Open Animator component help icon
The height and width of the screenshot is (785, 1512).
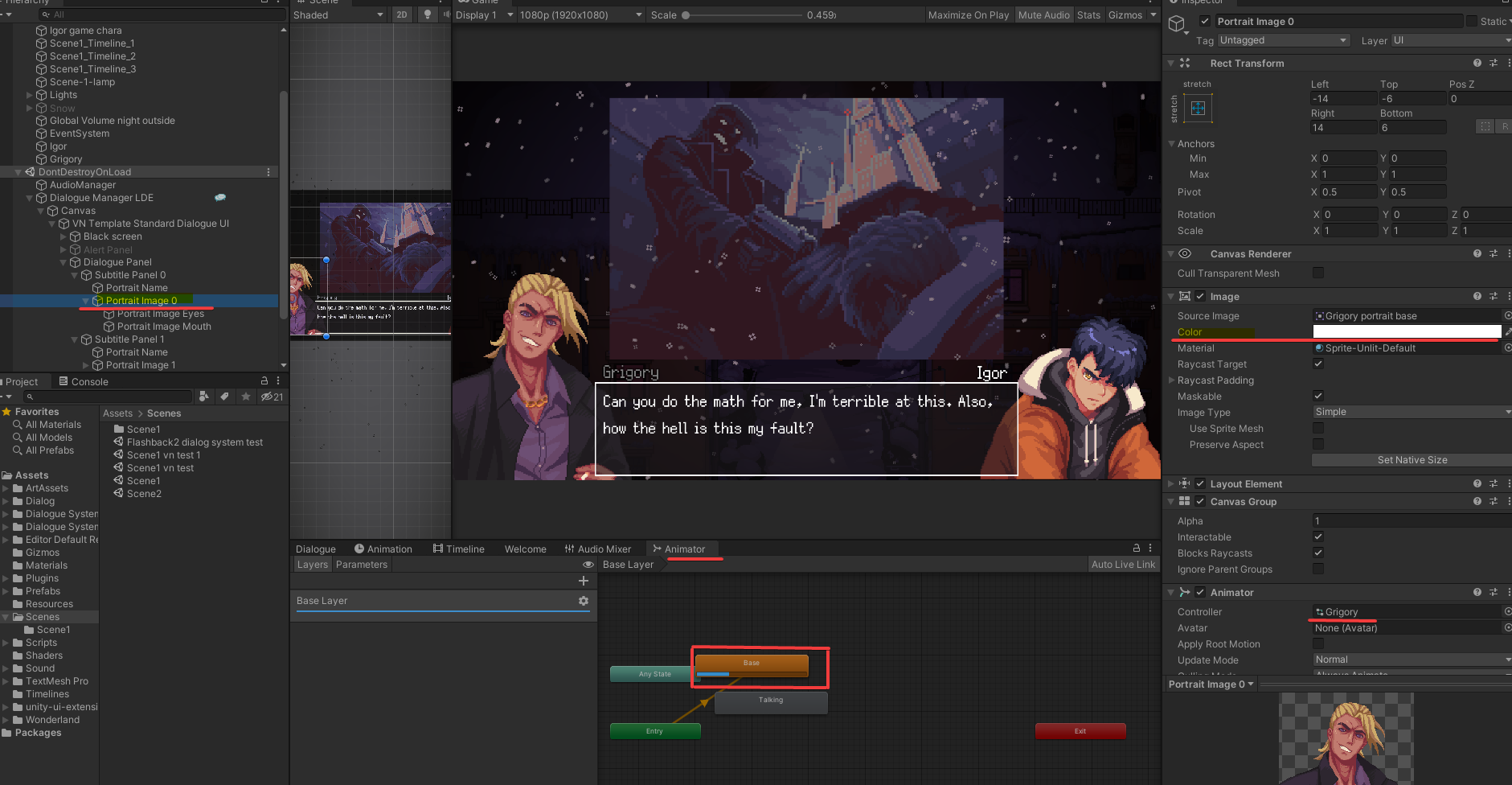[1477, 592]
